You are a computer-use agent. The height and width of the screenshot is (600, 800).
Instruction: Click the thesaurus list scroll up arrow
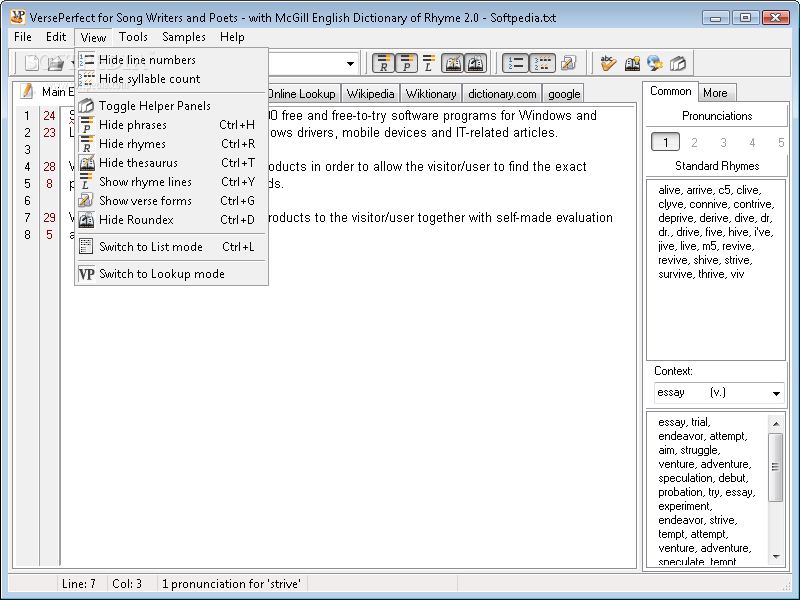click(x=776, y=423)
